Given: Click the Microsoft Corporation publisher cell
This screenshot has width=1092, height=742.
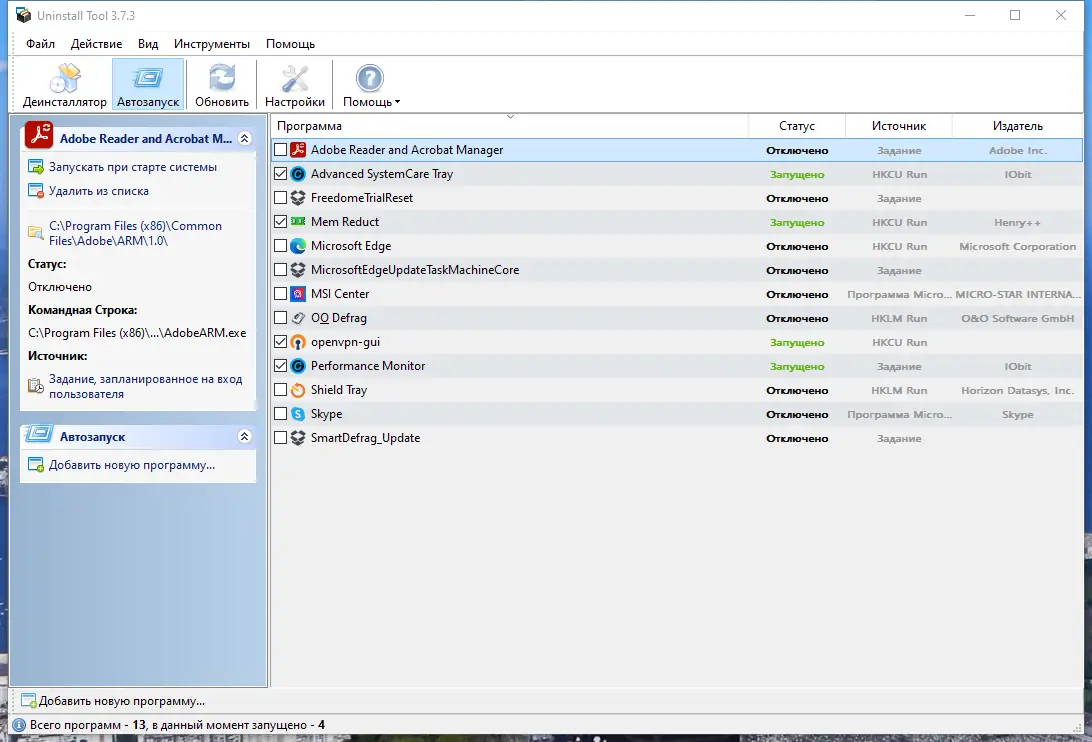Looking at the screenshot, I should coord(1017,247).
